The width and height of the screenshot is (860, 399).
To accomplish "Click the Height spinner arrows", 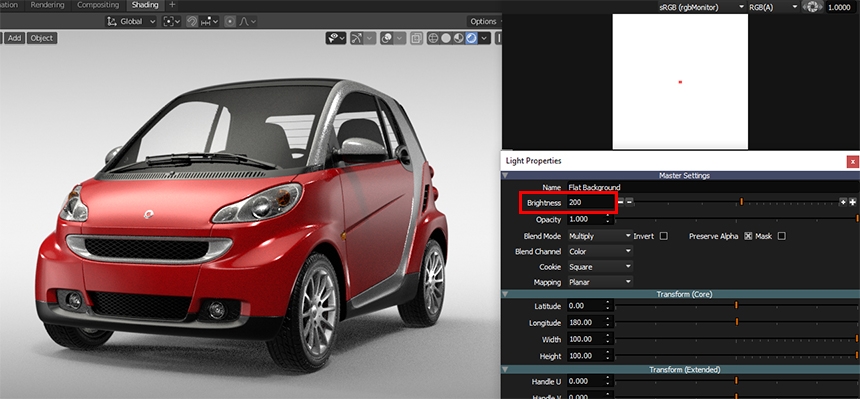I will tap(608, 356).
